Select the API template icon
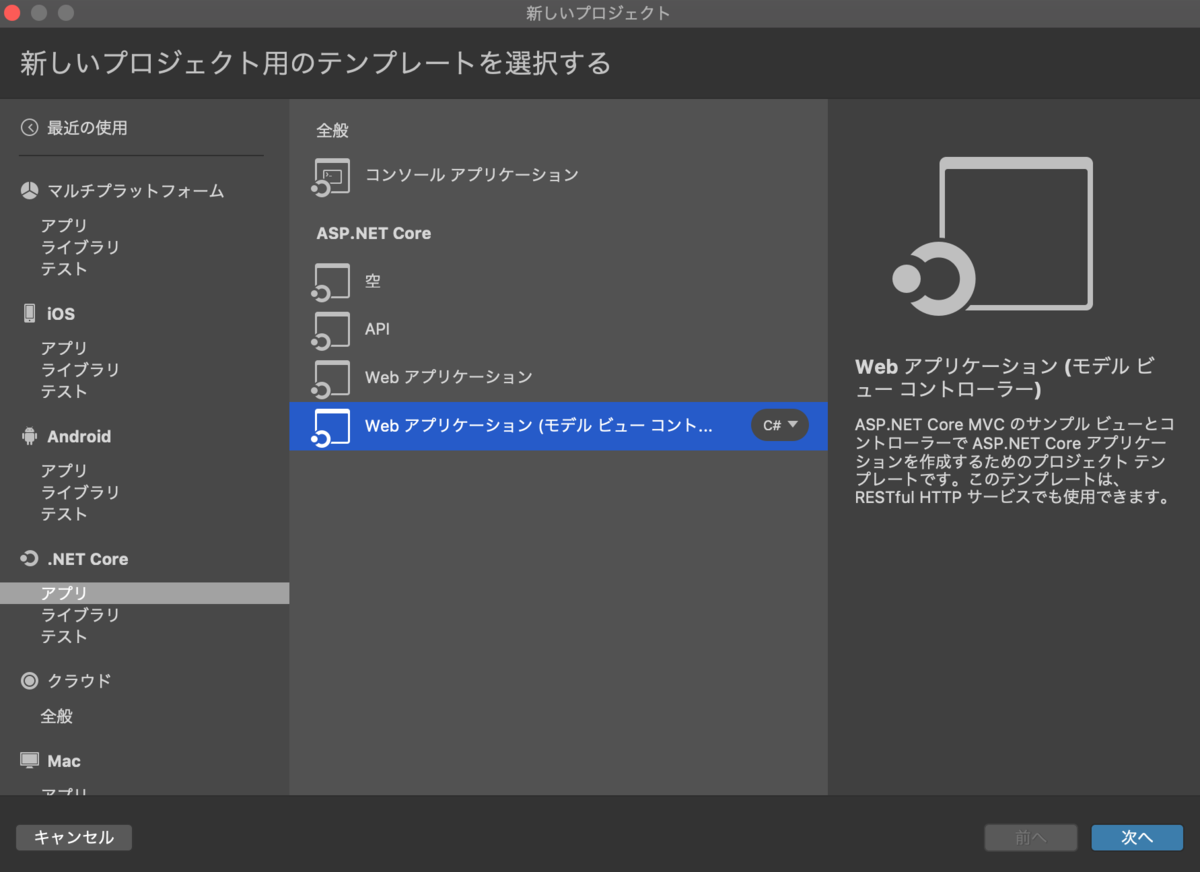Screen dimensions: 1200x872 click(x=331, y=330)
